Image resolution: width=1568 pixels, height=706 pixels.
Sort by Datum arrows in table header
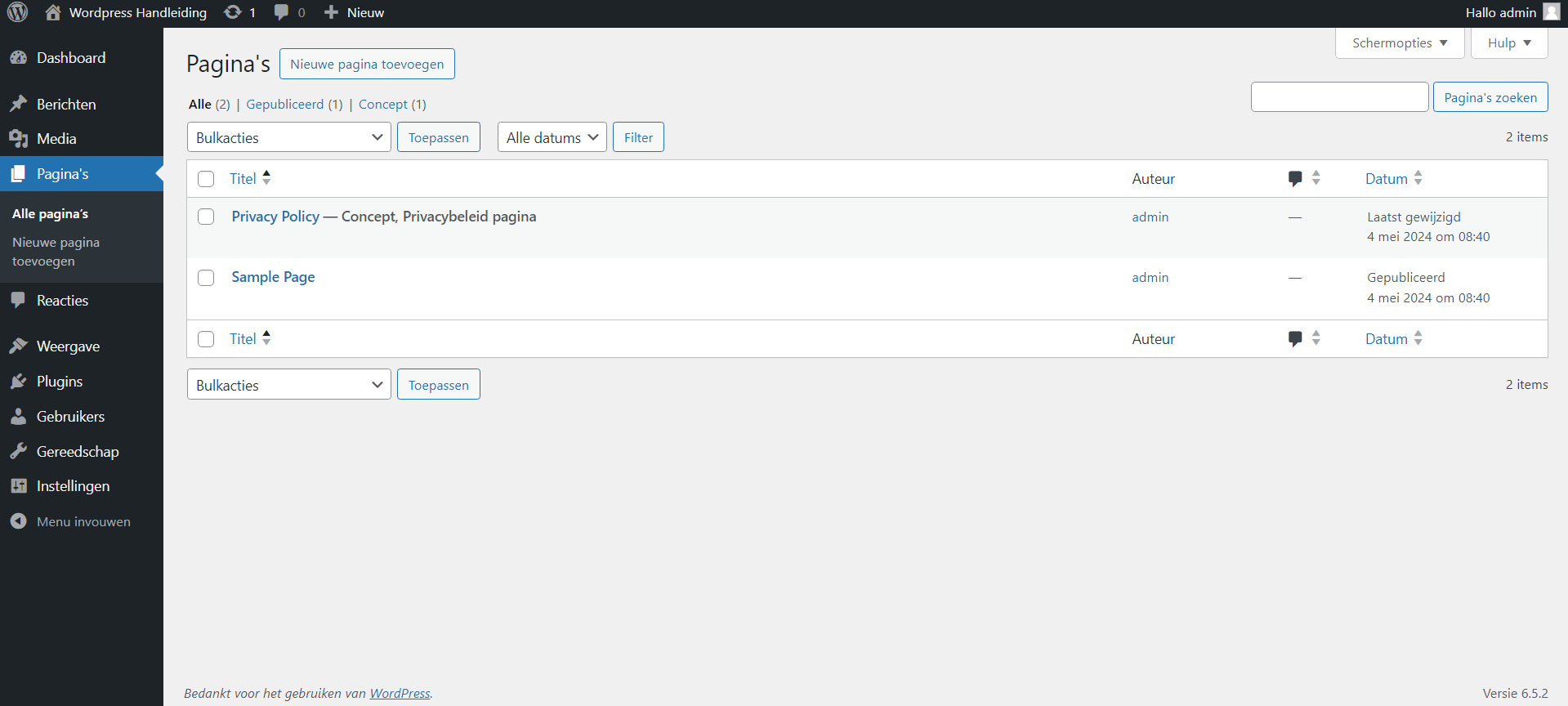click(1418, 177)
